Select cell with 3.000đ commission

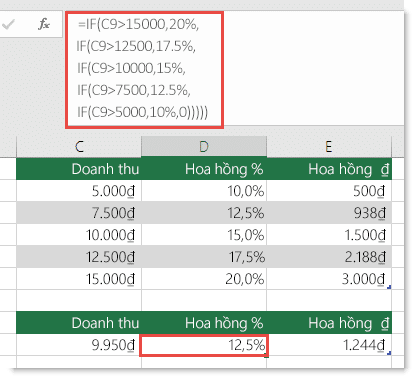(329, 279)
